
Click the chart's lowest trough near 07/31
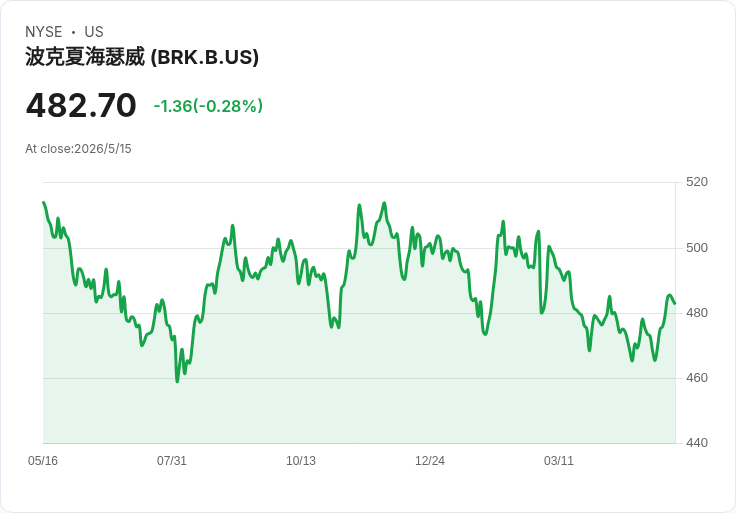click(177, 382)
